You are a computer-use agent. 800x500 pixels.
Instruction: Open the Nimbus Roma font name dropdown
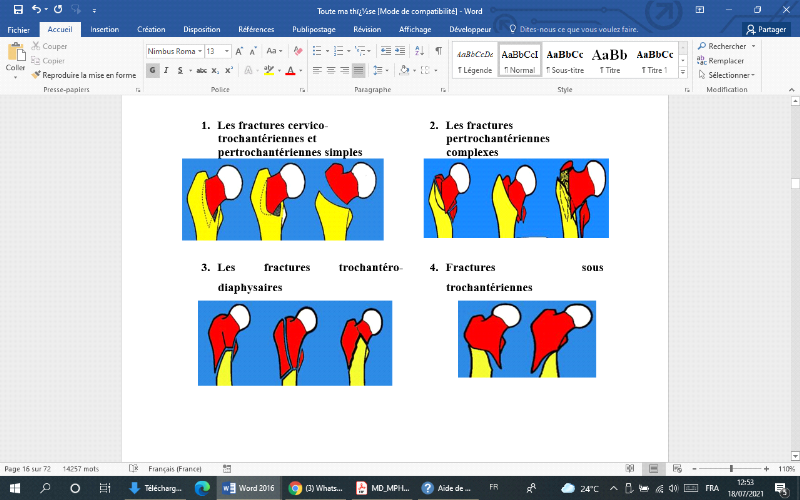198,51
